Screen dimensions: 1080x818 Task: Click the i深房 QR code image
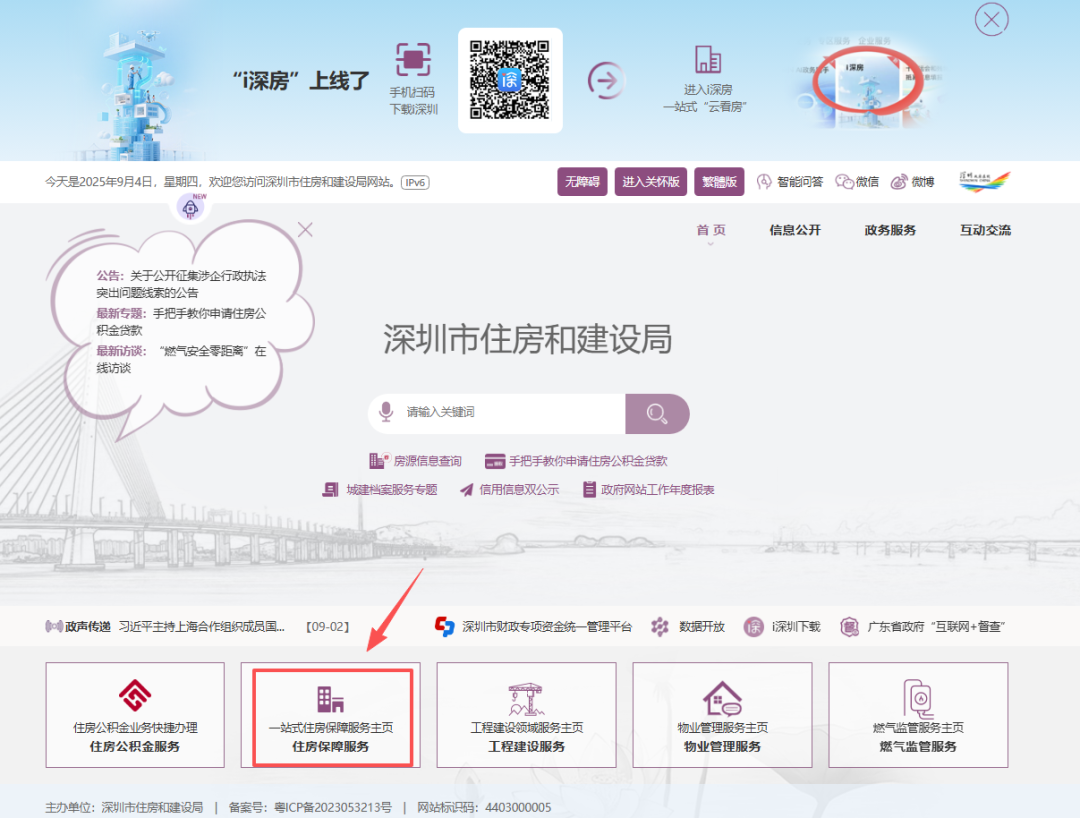click(510, 80)
